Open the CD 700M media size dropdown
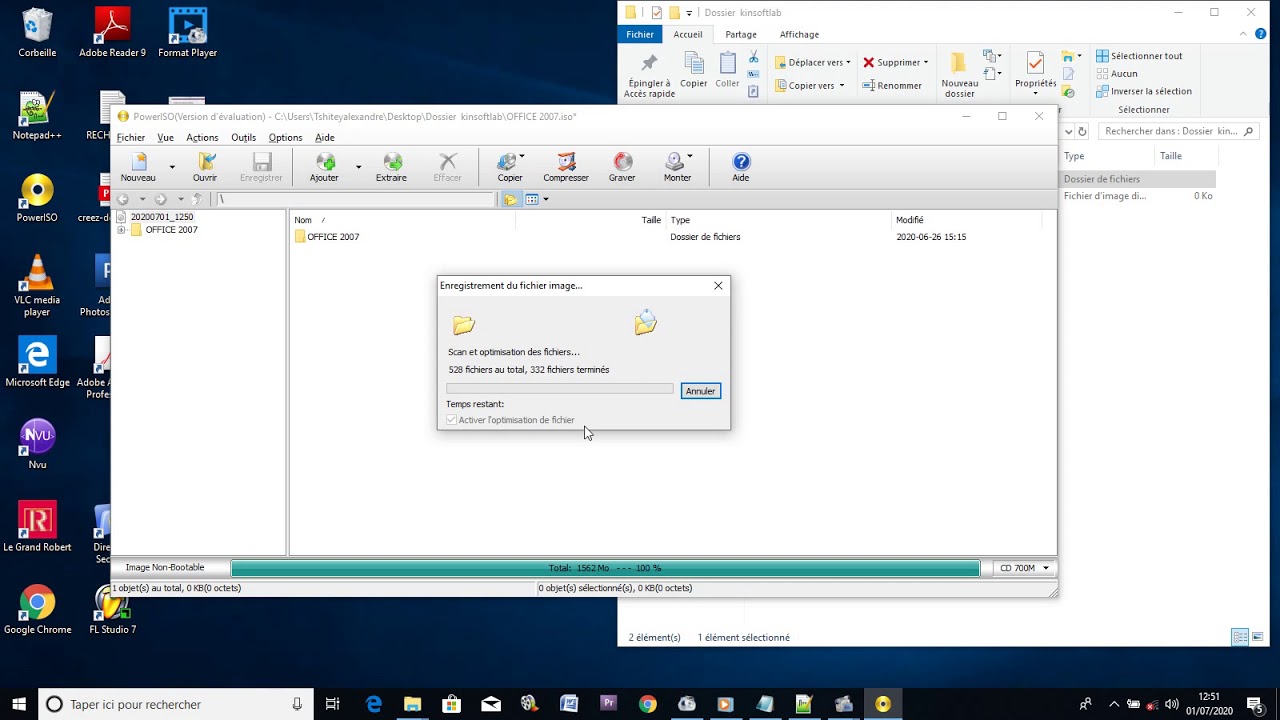The image size is (1280, 720). pos(1025,568)
